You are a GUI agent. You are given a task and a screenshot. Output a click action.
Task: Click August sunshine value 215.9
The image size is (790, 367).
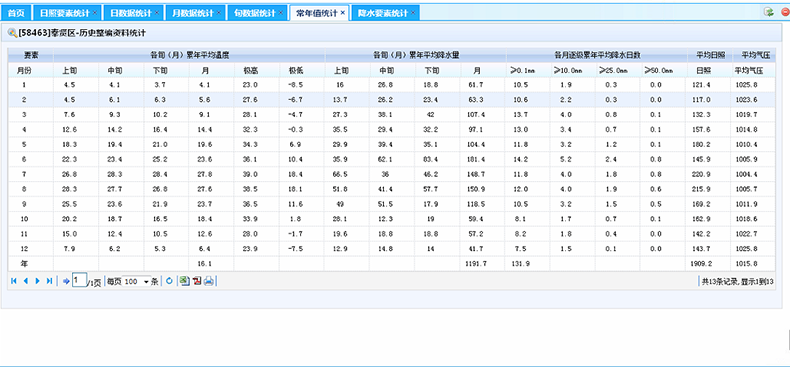tap(701, 189)
